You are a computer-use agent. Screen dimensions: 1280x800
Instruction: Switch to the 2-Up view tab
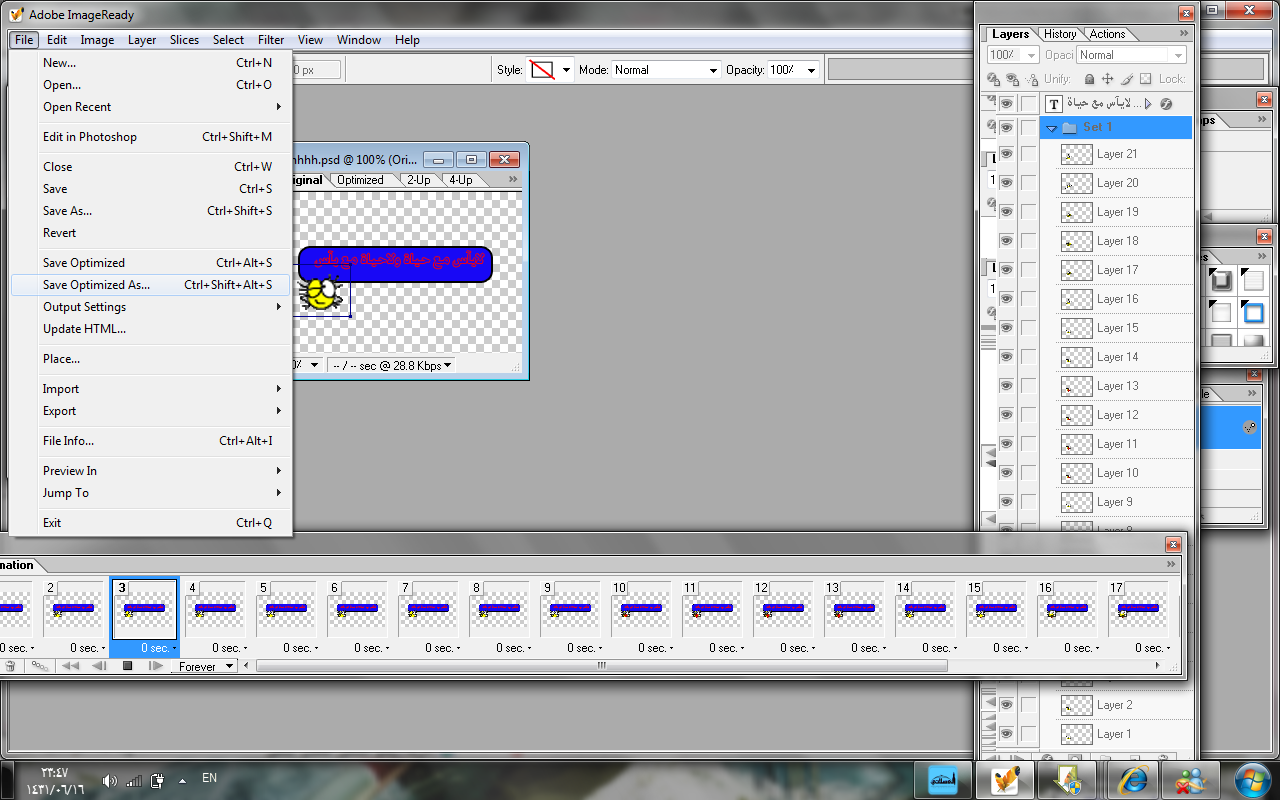tap(419, 180)
